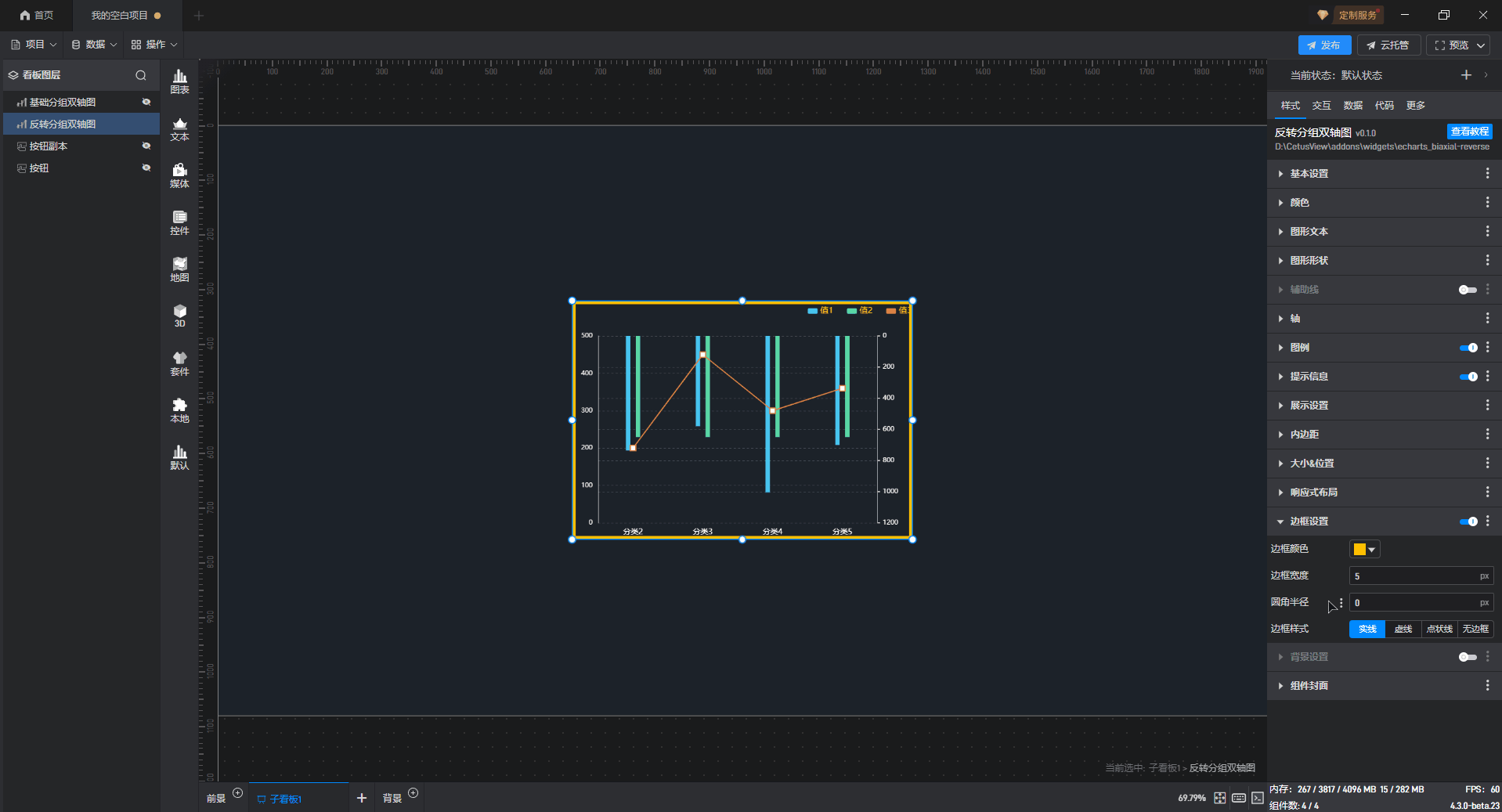Open the 数据 menu in toolbar
Viewport: 1502px width, 812px height.
pos(94,45)
